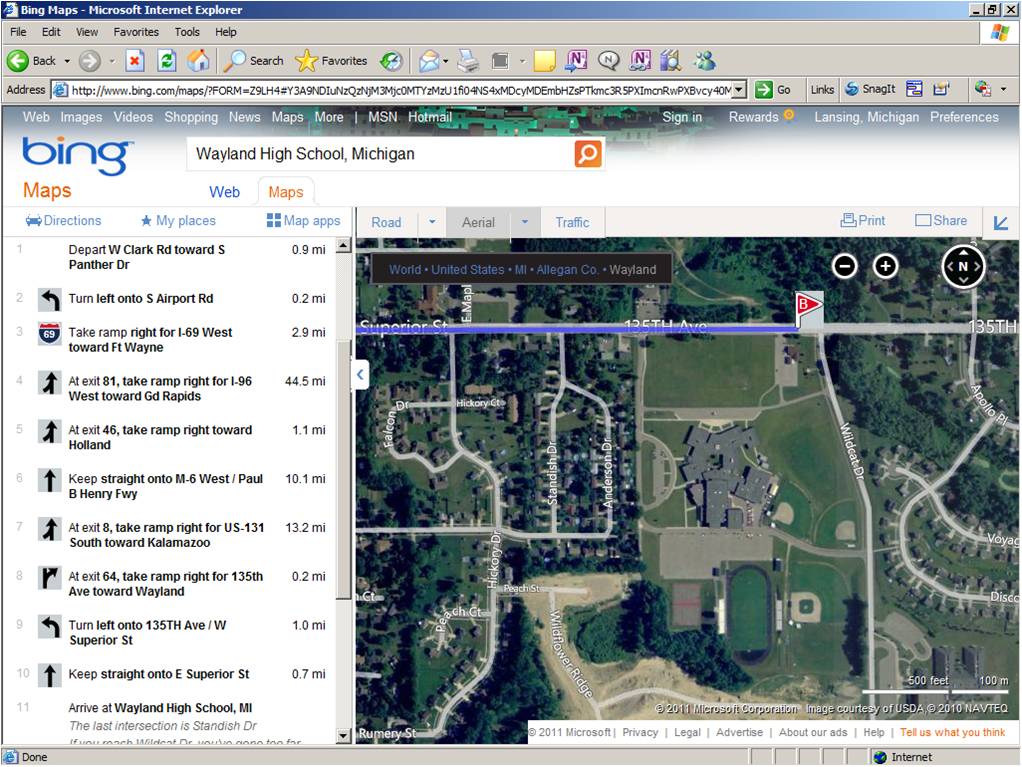Screen dimensions: 1022x767
Task: Open the Help menu
Action: point(226,32)
